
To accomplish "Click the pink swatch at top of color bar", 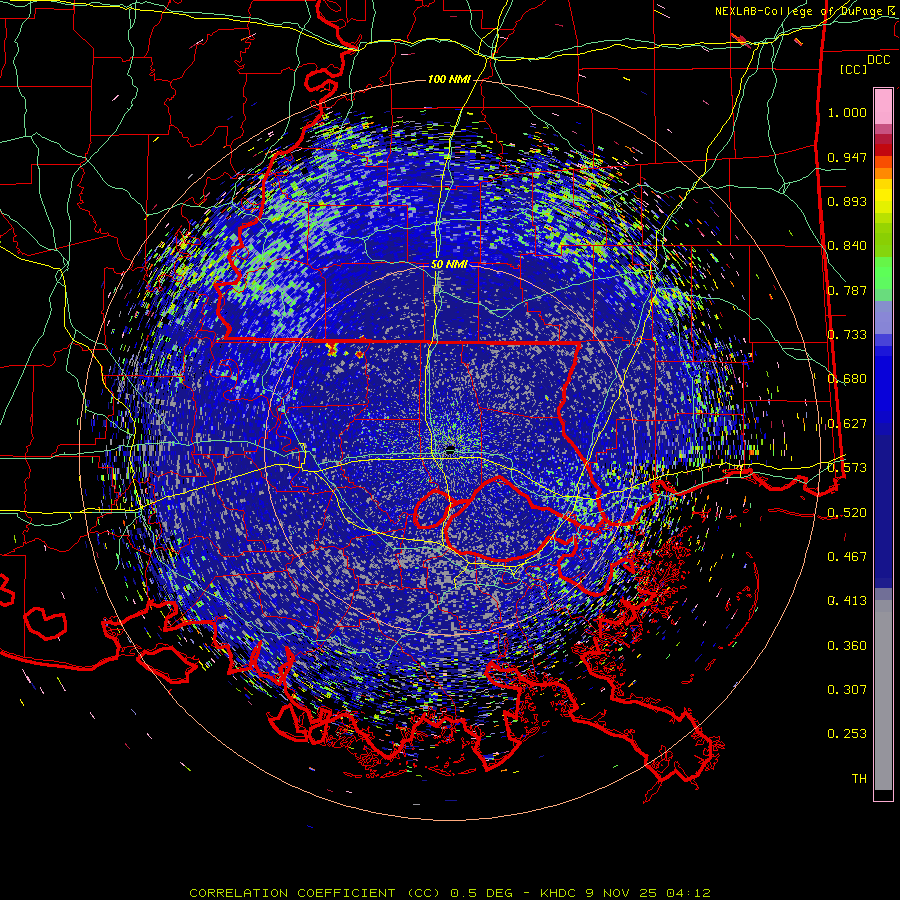I will [x=883, y=106].
